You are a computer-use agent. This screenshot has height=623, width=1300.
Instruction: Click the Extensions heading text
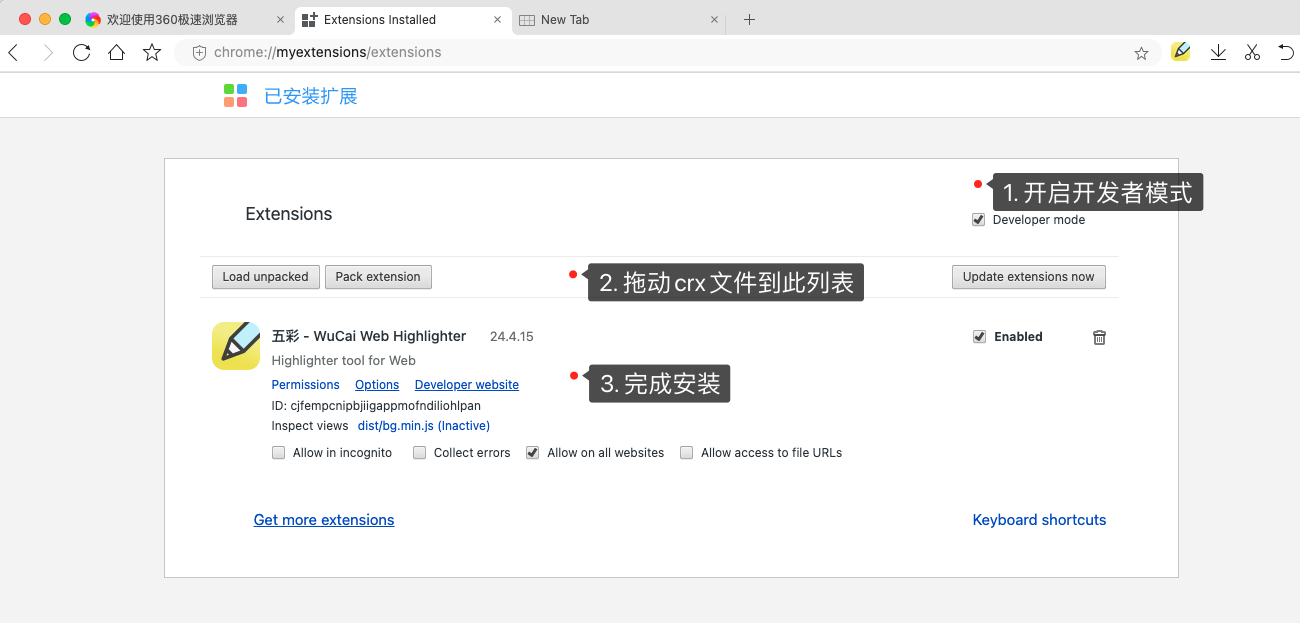pyautogui.click(x=289, y=214)
